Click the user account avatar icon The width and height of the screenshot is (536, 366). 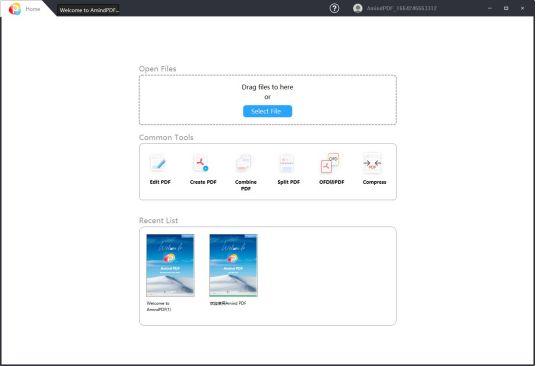[358, 8]
